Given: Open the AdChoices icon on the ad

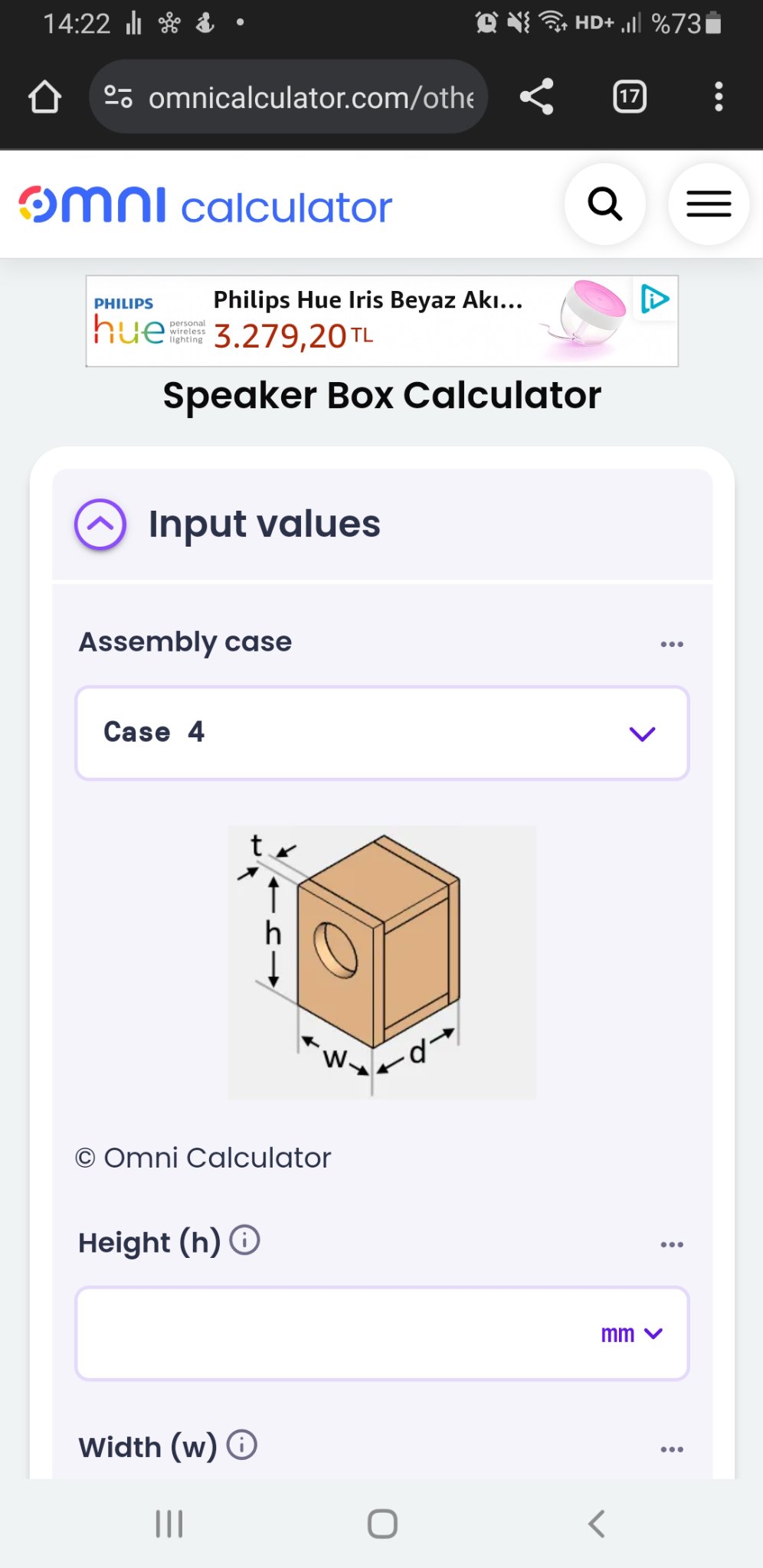Looking at the screenshot, I should (x=655, y=299).
